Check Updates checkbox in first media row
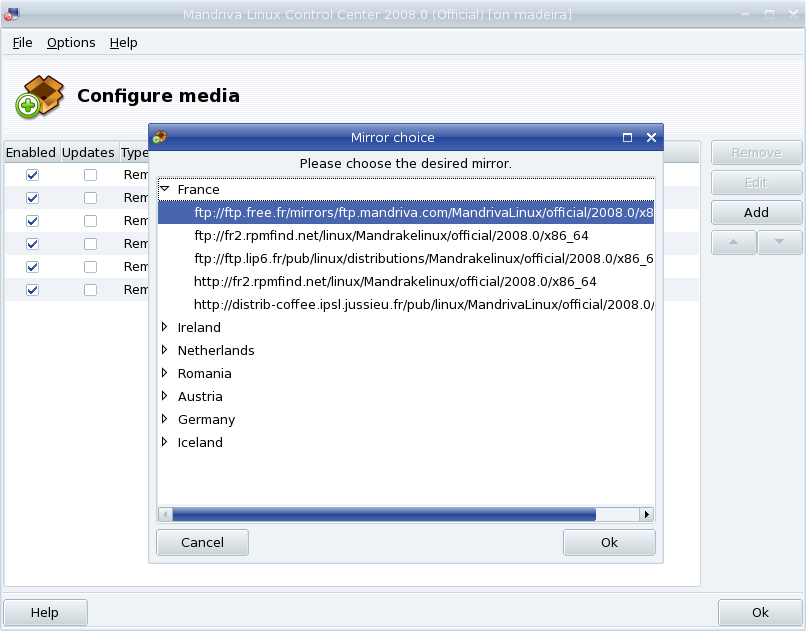Screen dimensions: 806x631 [x=90, y=175]
